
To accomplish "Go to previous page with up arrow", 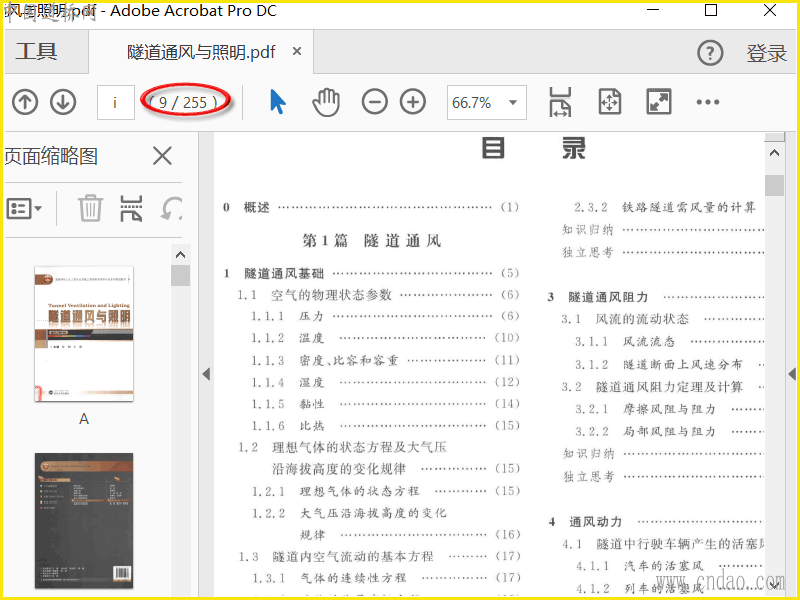I will tap(25, 102).
